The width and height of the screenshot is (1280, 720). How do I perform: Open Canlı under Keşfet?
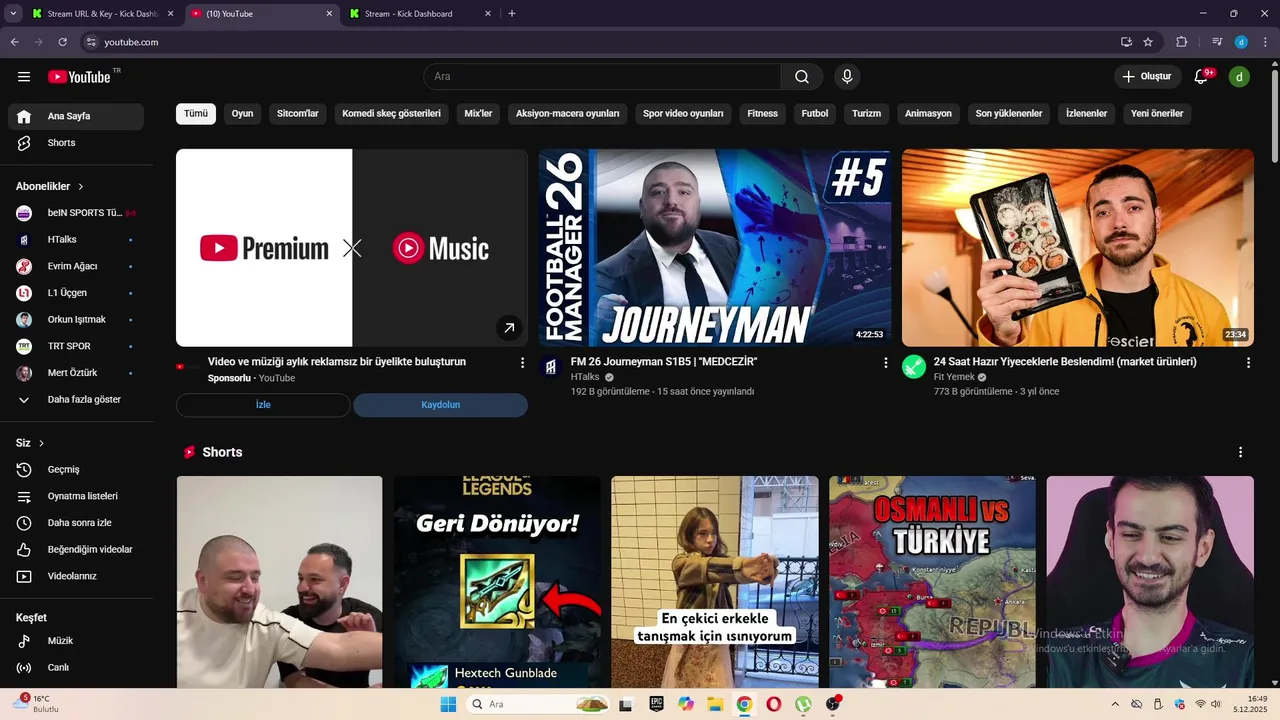[x=76, y=668]
